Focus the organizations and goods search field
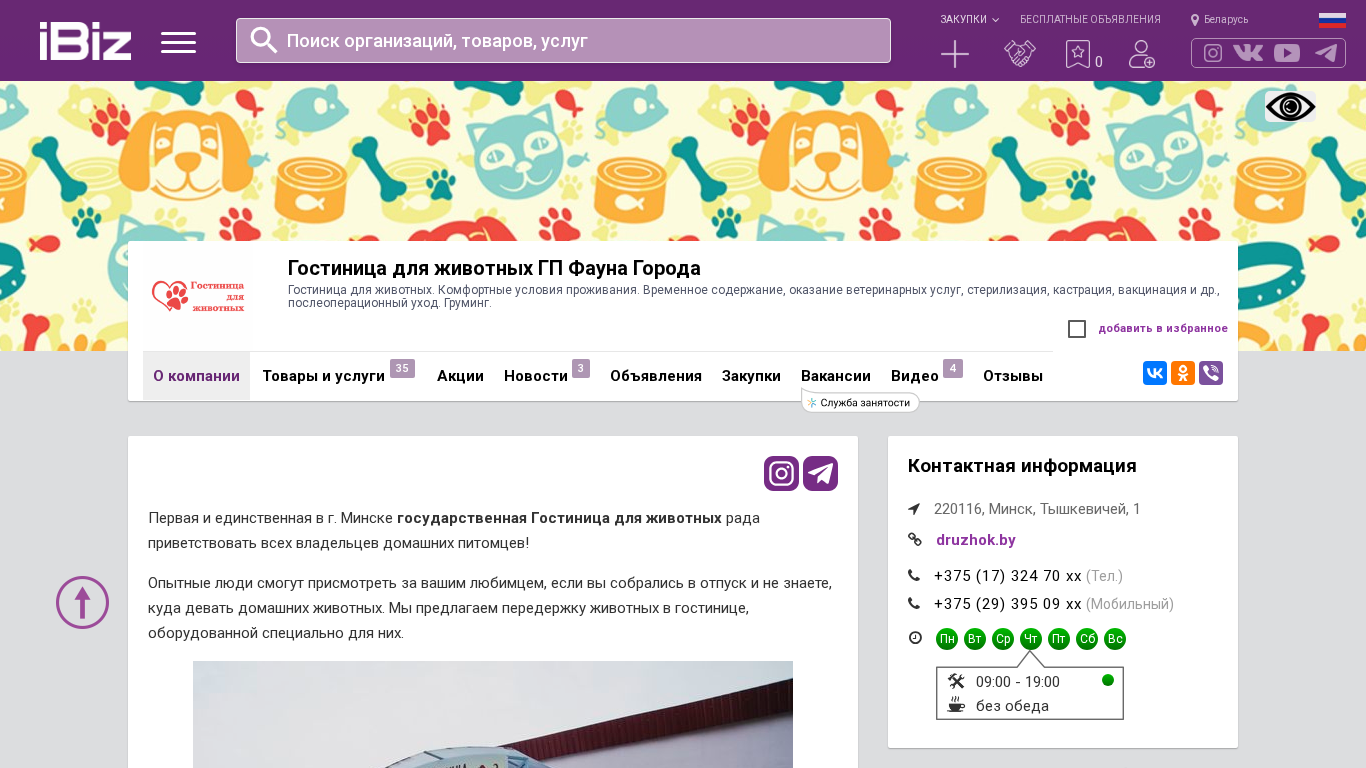 click(x=563, y=40)
